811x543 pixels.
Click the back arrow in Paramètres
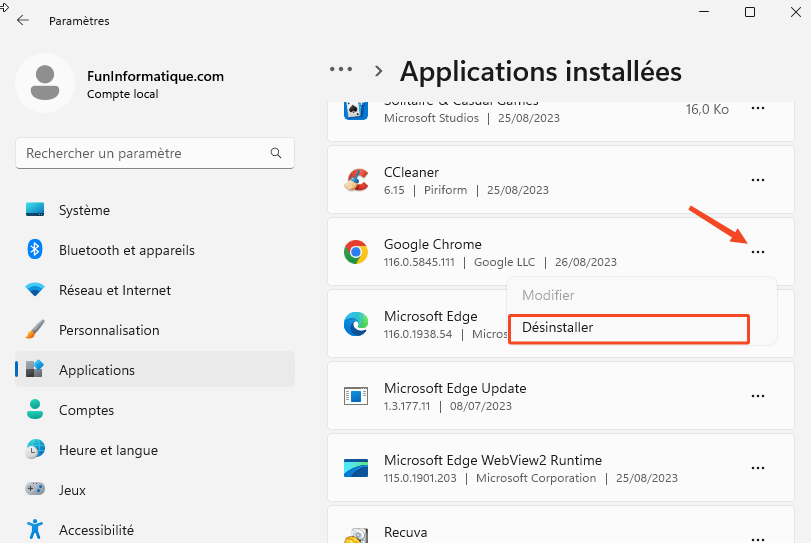[x=23, y=20]
